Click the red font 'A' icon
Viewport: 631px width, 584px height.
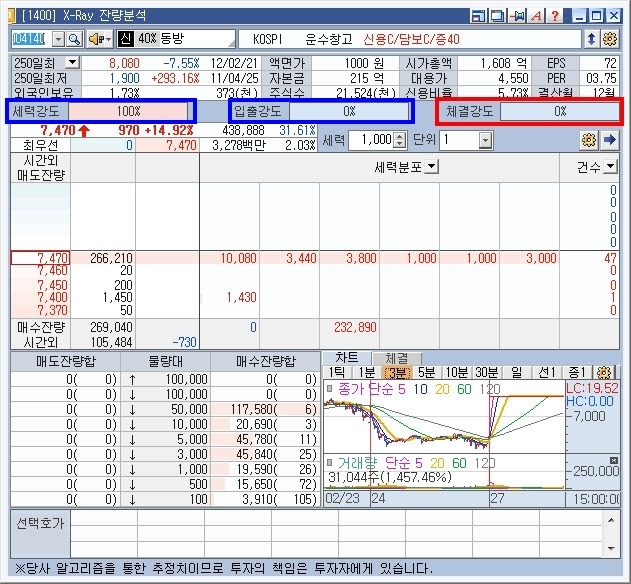click(x=536, y=16)
